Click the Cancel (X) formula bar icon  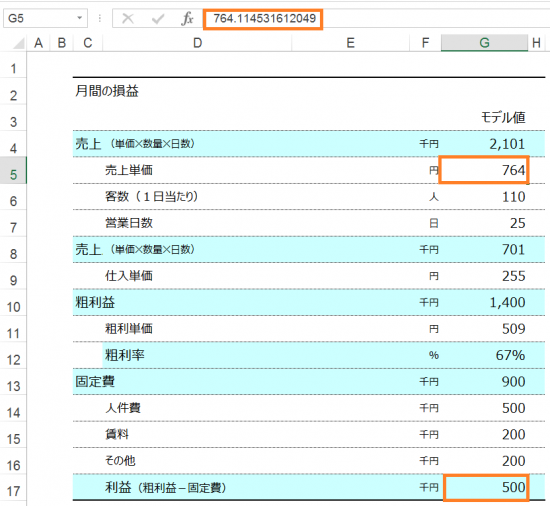128,18
